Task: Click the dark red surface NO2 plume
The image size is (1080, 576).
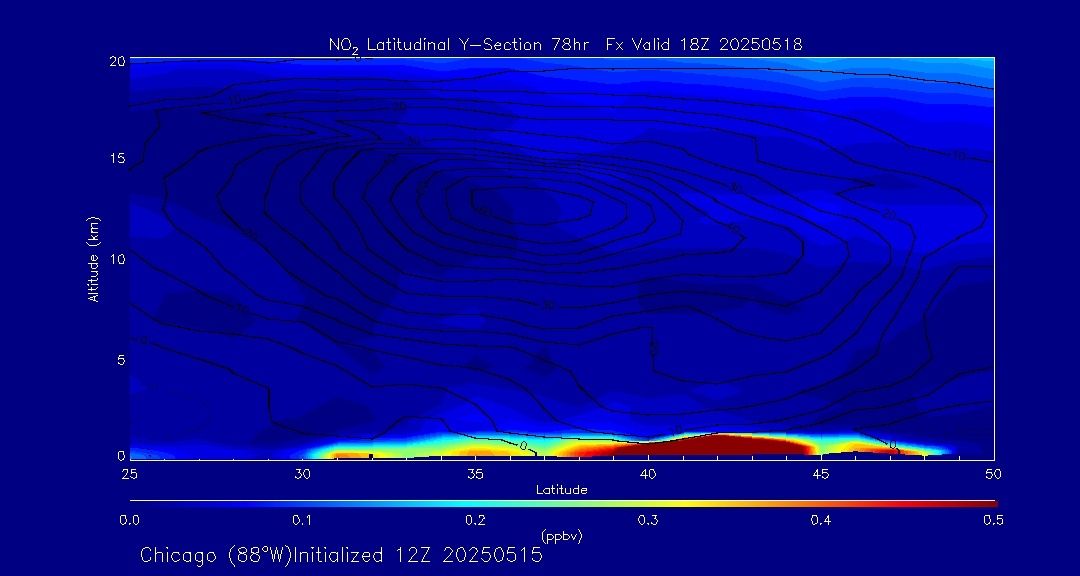Action: pos(716,446)
